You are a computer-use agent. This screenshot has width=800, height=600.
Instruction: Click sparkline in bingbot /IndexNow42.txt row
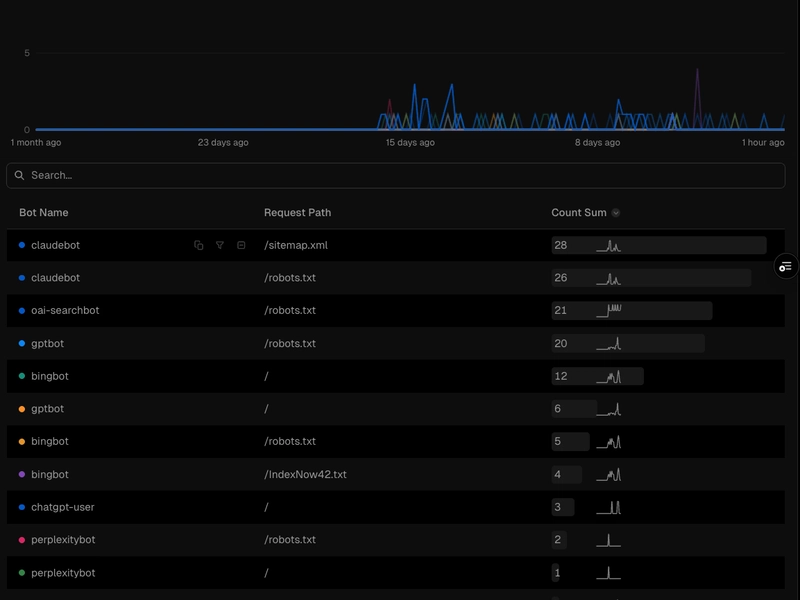[x=609, y=475]
